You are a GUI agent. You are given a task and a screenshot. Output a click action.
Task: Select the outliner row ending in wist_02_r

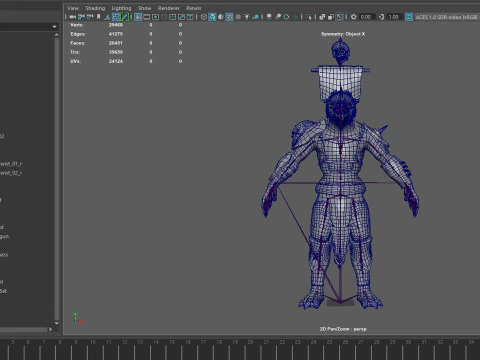11,173
